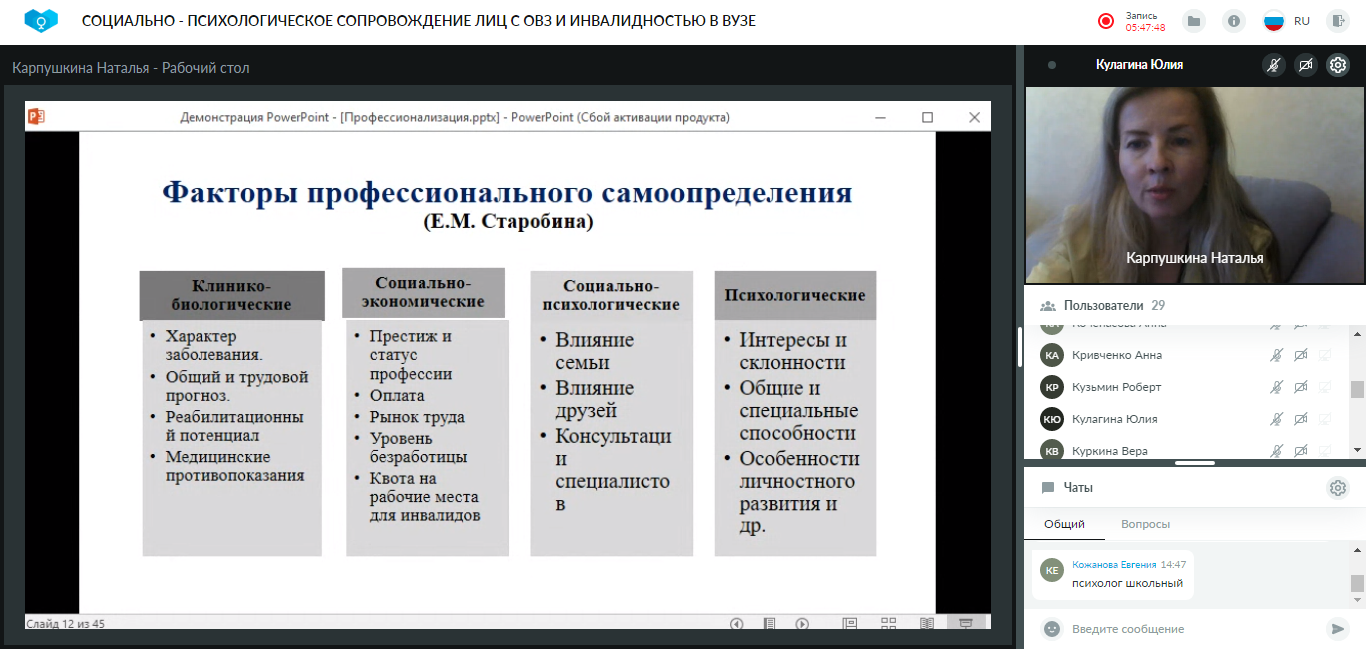Click the users list scrollbar thumb

(x=1357, y=390)
